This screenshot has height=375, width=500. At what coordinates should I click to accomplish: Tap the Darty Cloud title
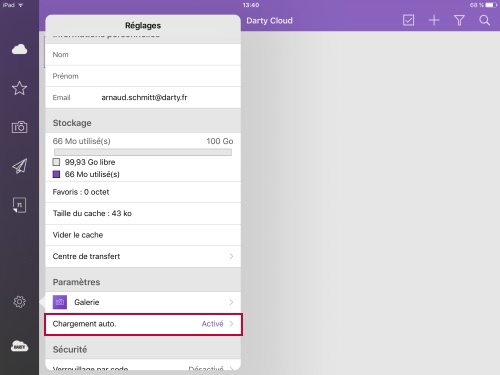pyautogui.click(x=269, y=21)
